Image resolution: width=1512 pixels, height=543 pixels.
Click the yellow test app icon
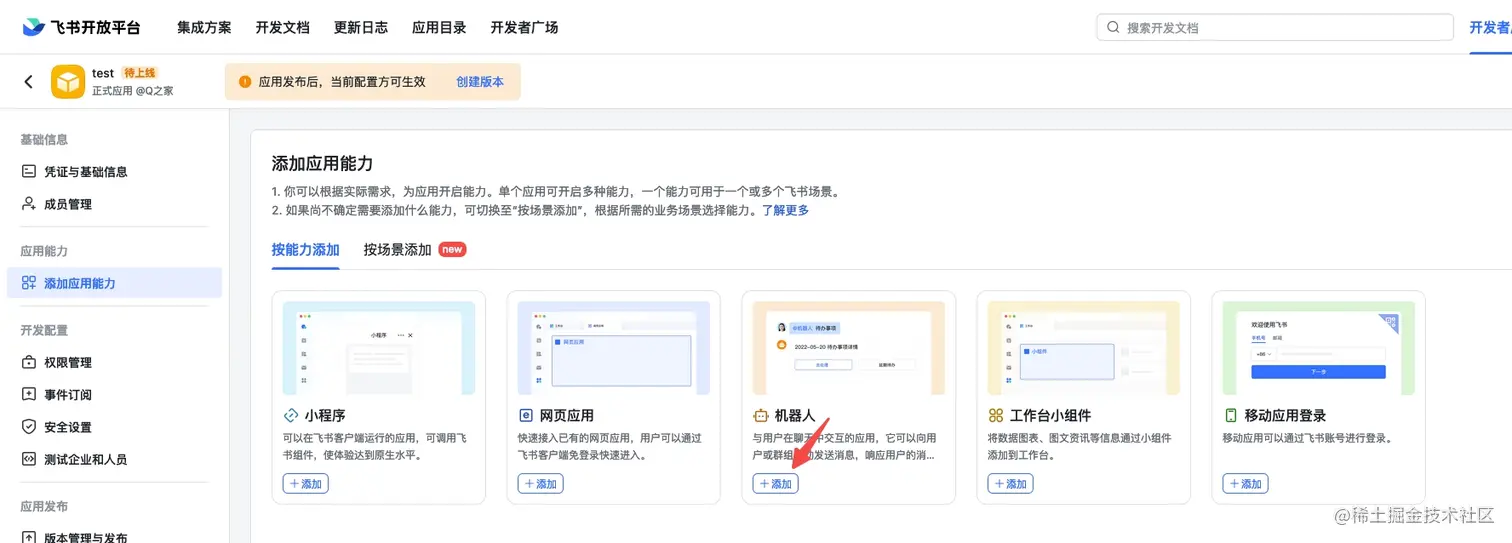coord(68,82)
